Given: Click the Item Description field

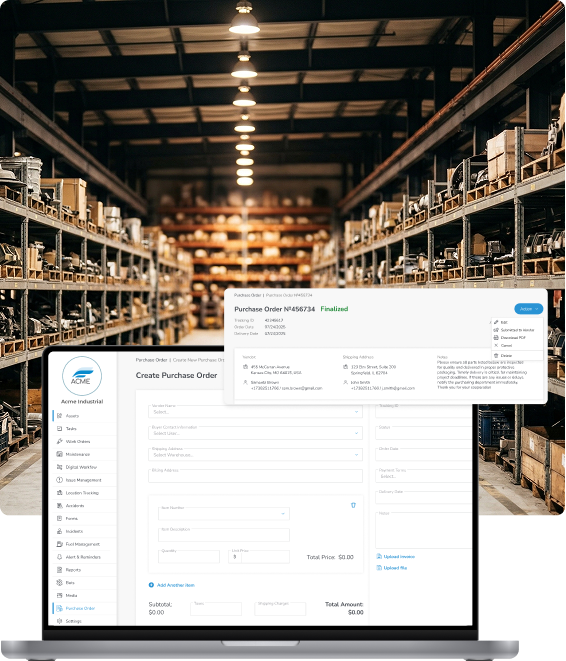Looking at the screenshot, I should point(224,535).
